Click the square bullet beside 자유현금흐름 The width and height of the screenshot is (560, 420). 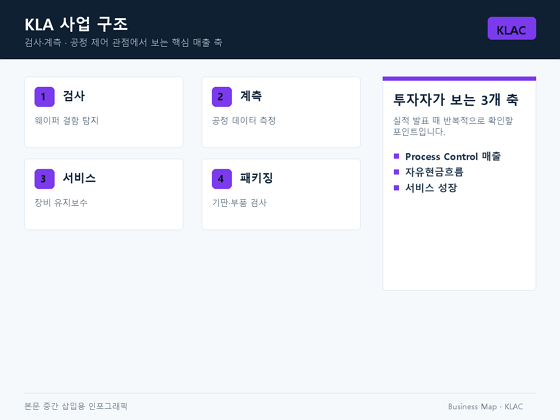[396, 172]
